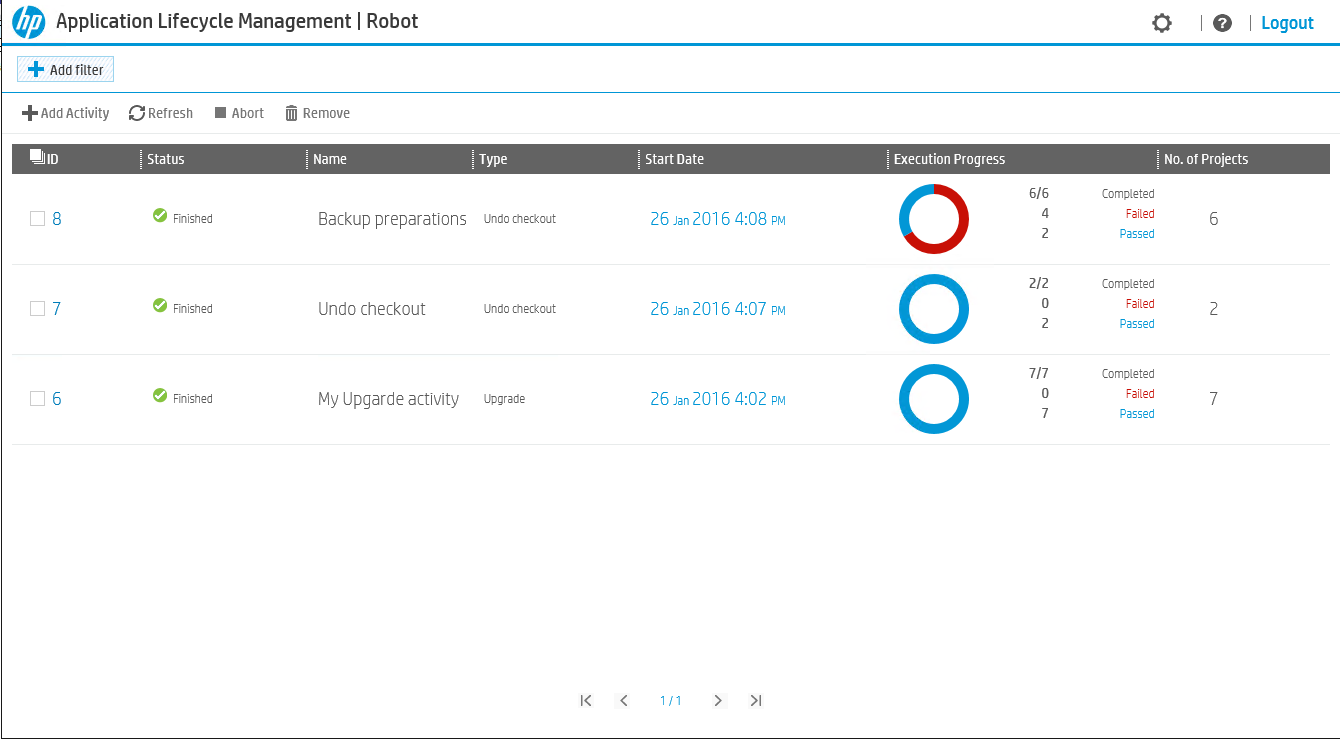
Task: Jump to the last page
Action: tap(756, 701)
